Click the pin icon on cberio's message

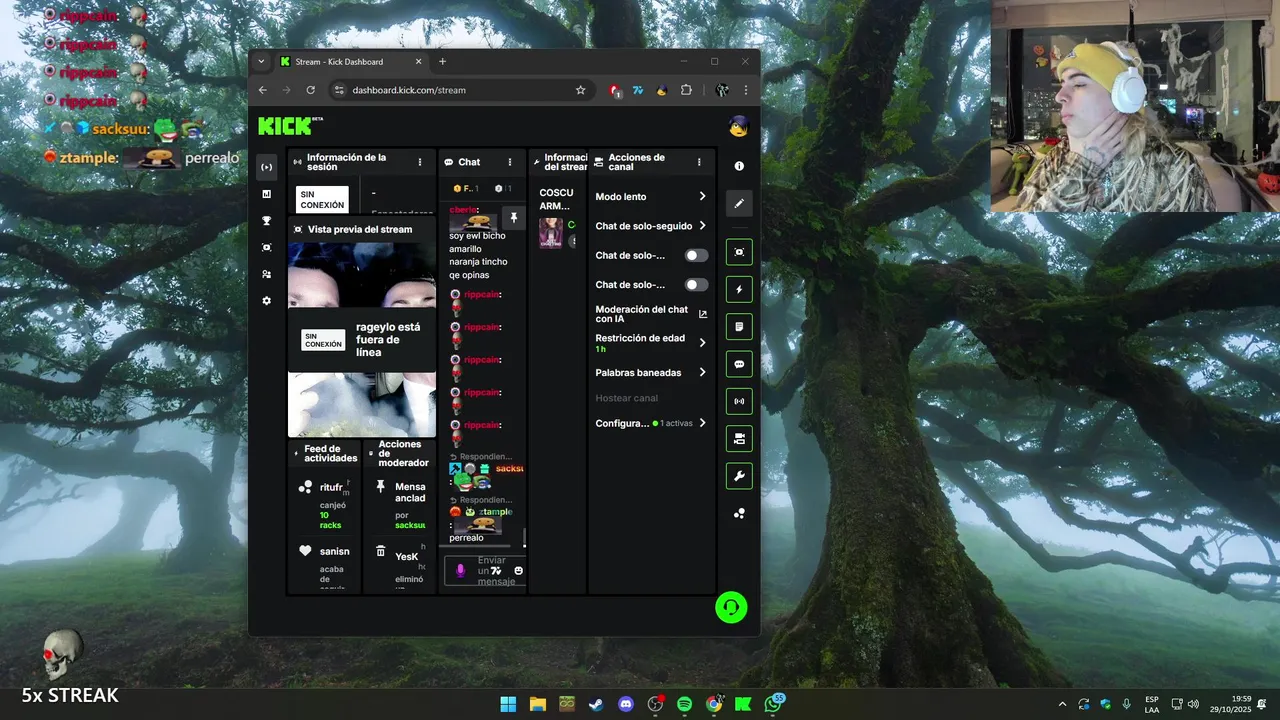(513, 217)
